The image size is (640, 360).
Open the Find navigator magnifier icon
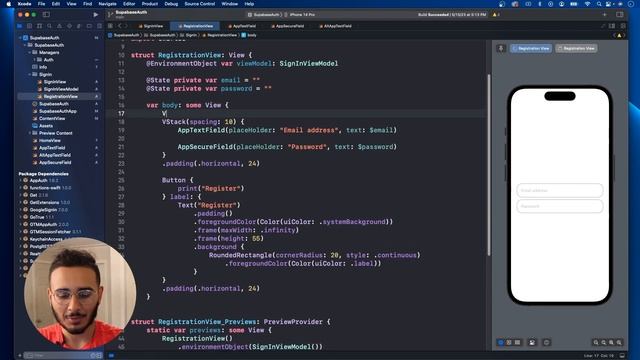click(49, 26)
